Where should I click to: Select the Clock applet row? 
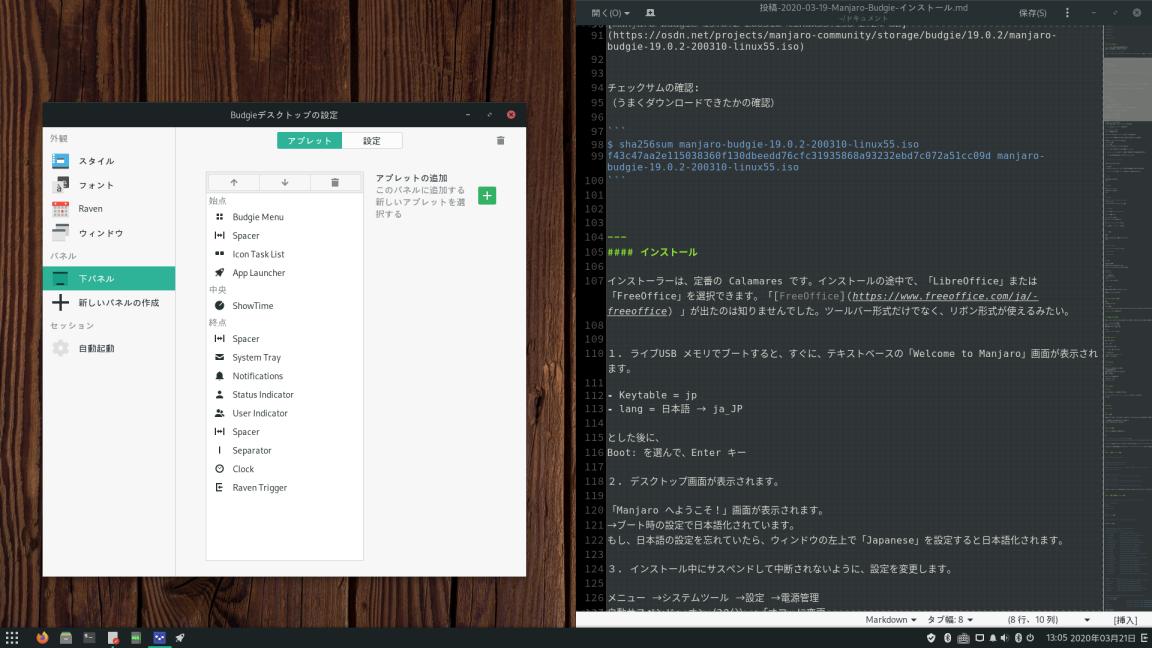(284, 469)
